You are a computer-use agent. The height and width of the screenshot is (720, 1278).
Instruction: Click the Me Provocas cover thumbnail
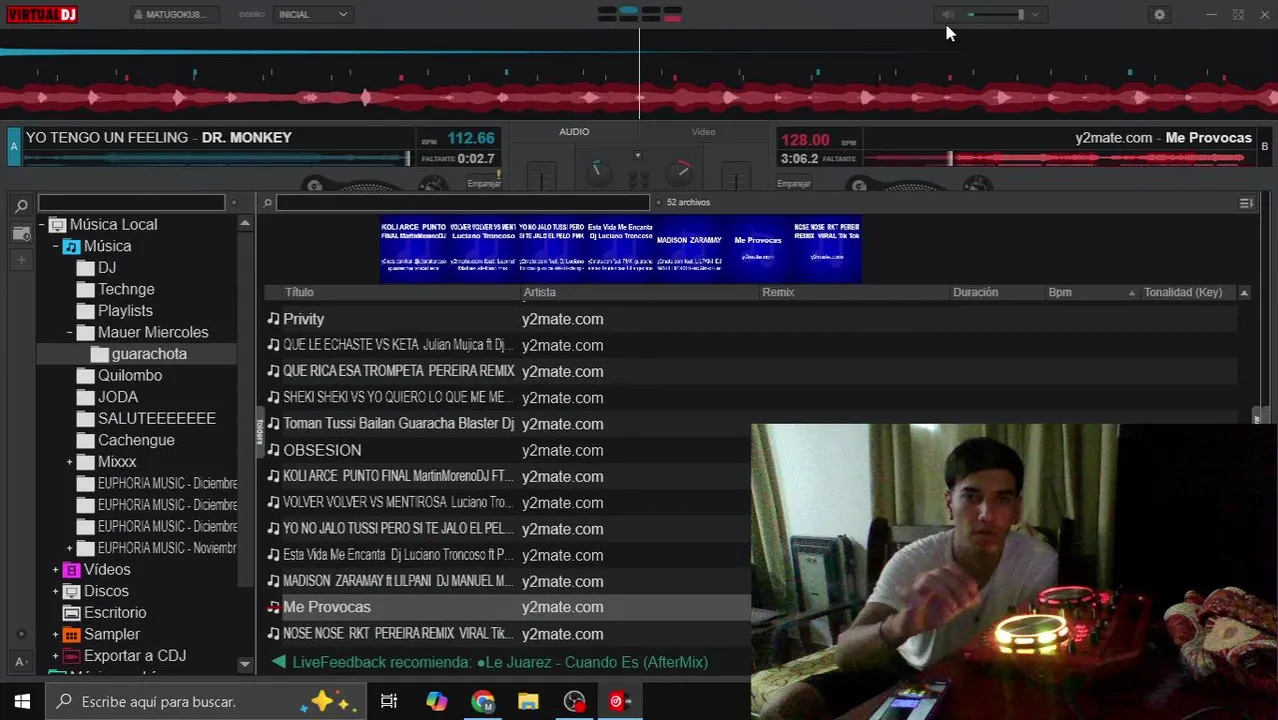(x=758, y=249)
